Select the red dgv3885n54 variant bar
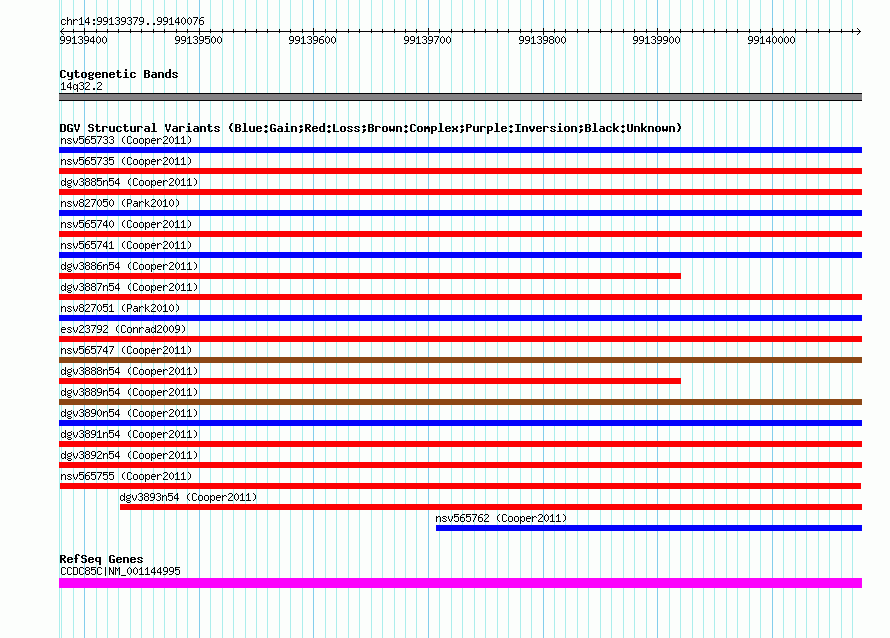This screenshot has width=890, height=638. pos(460,192)
